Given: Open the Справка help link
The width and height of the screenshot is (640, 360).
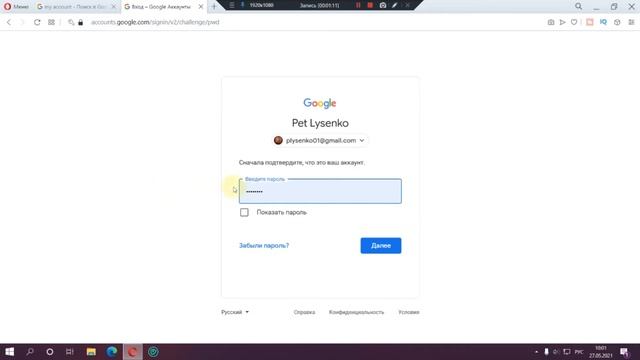Looking at the screenshot, I should pos(304,312).
